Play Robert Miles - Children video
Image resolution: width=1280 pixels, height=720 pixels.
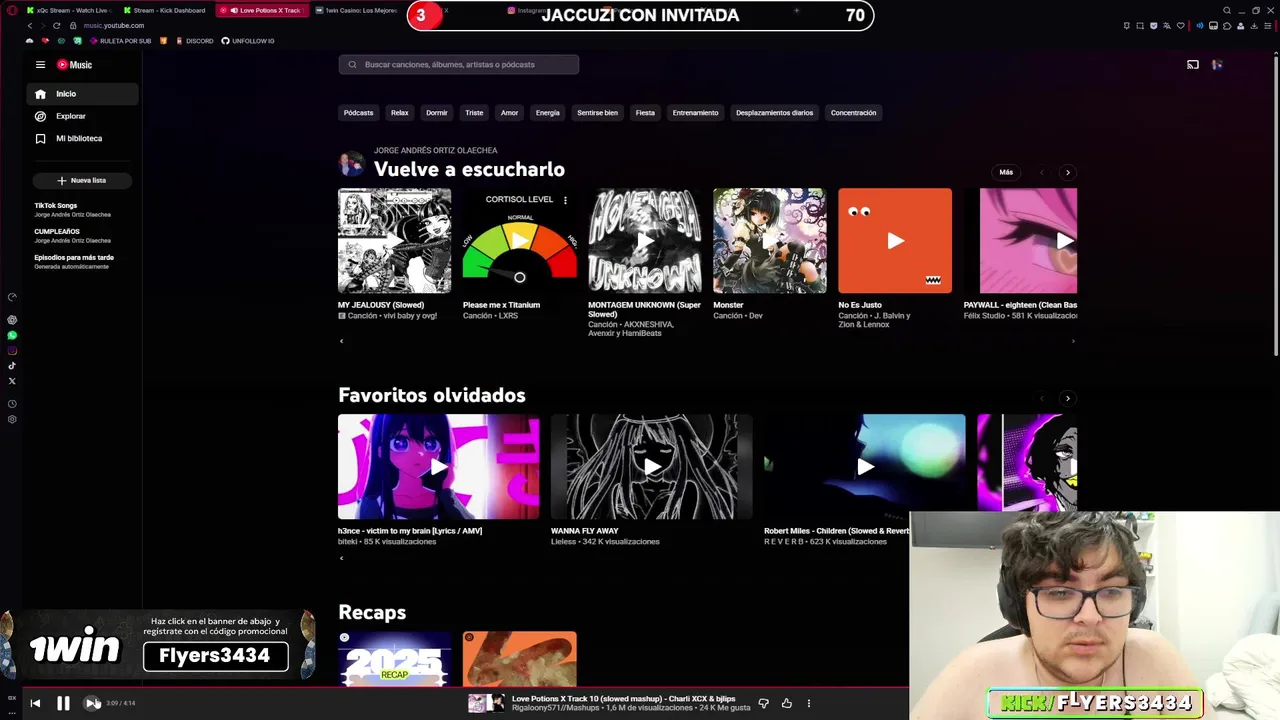865,467
